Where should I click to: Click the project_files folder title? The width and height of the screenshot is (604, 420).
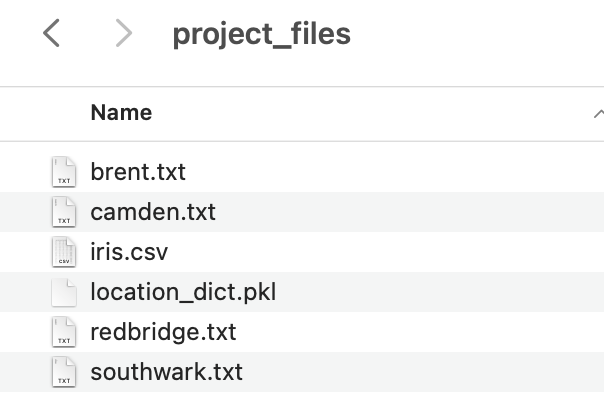pyautogui.click(x=261, y=34)
